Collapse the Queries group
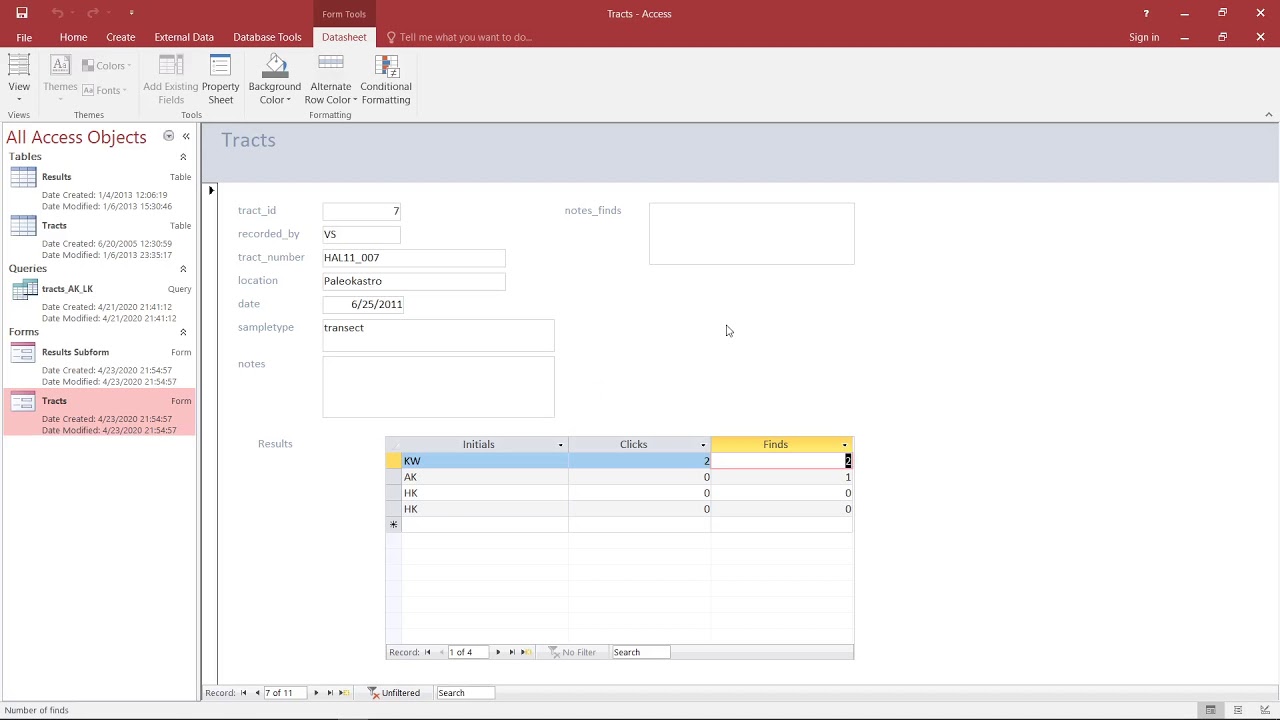The image size is (1280, 720). [183, 269]
